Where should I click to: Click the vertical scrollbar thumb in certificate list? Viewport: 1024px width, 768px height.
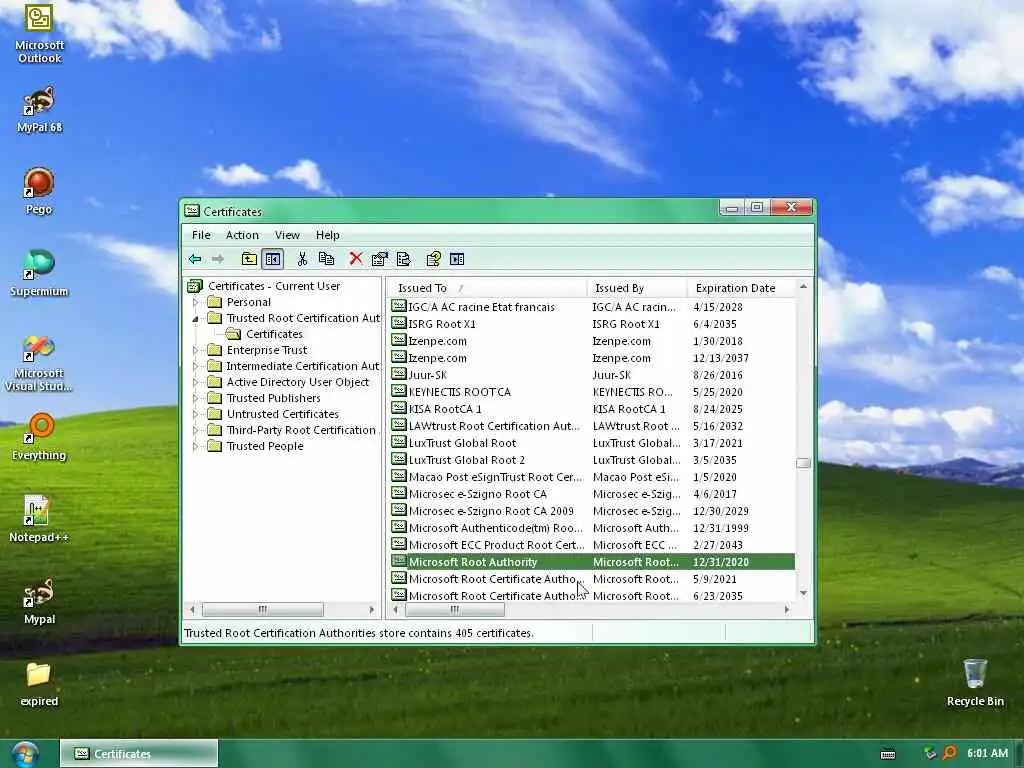803,463
